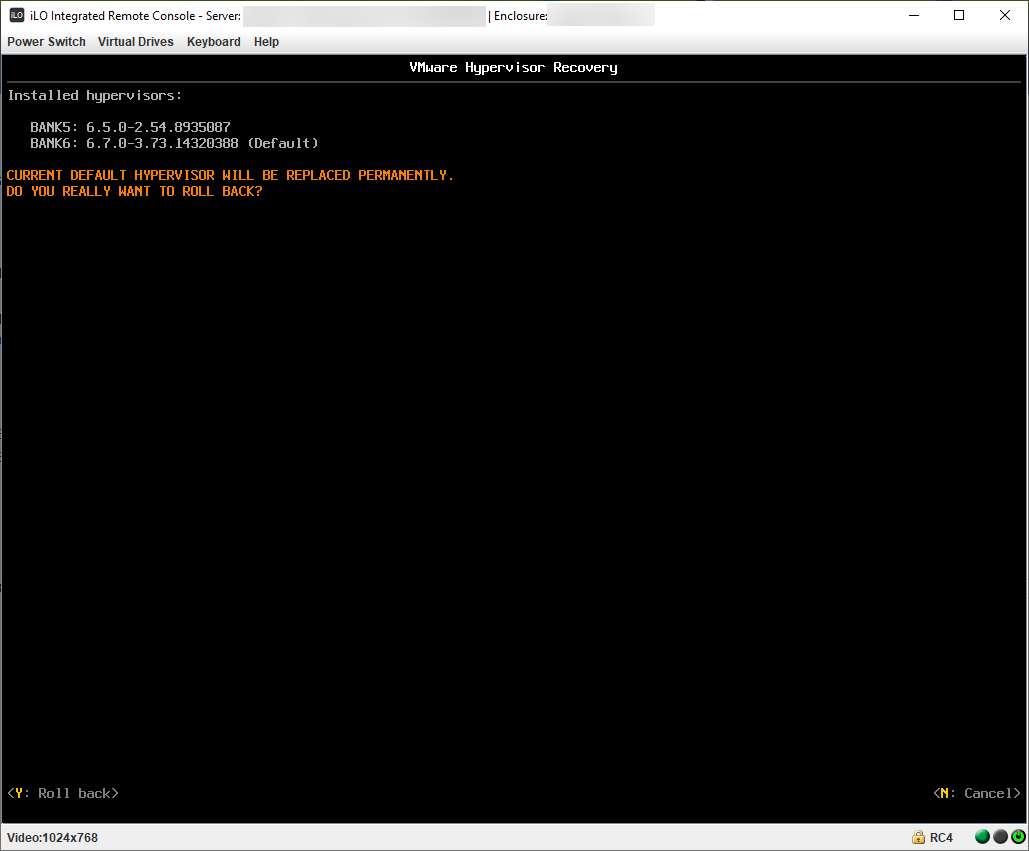
Task: Click the Y: Roll back option
Action: coord(62,793)
